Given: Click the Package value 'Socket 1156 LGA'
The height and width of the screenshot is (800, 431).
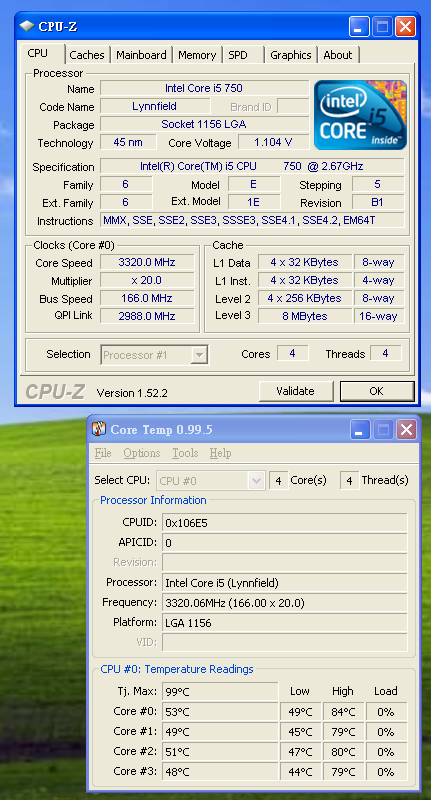Looking at the screenshot, I should (x=205, y=124).
